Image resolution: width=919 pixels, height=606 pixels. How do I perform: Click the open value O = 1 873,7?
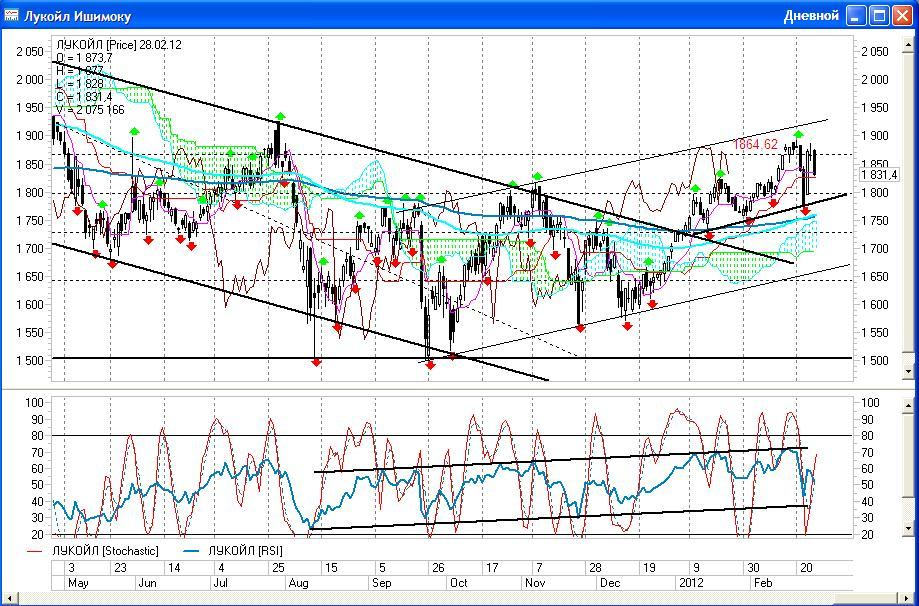tap(84, 57)
